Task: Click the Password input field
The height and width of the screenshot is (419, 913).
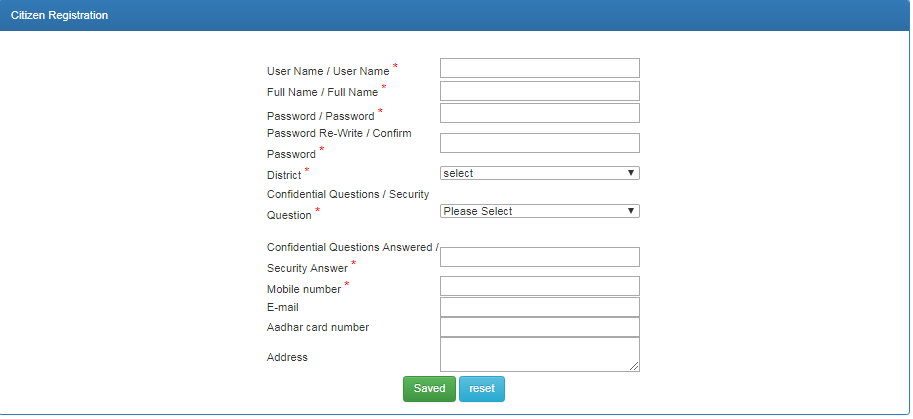Action: 539,113
